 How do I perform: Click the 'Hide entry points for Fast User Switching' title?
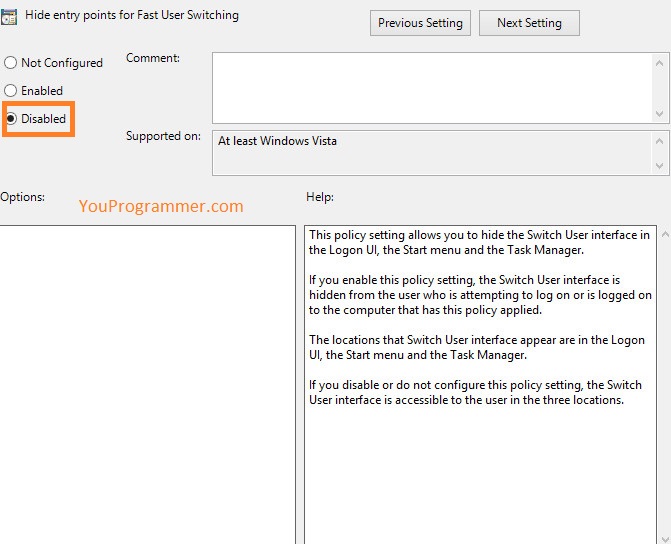(x=132, y=15)
